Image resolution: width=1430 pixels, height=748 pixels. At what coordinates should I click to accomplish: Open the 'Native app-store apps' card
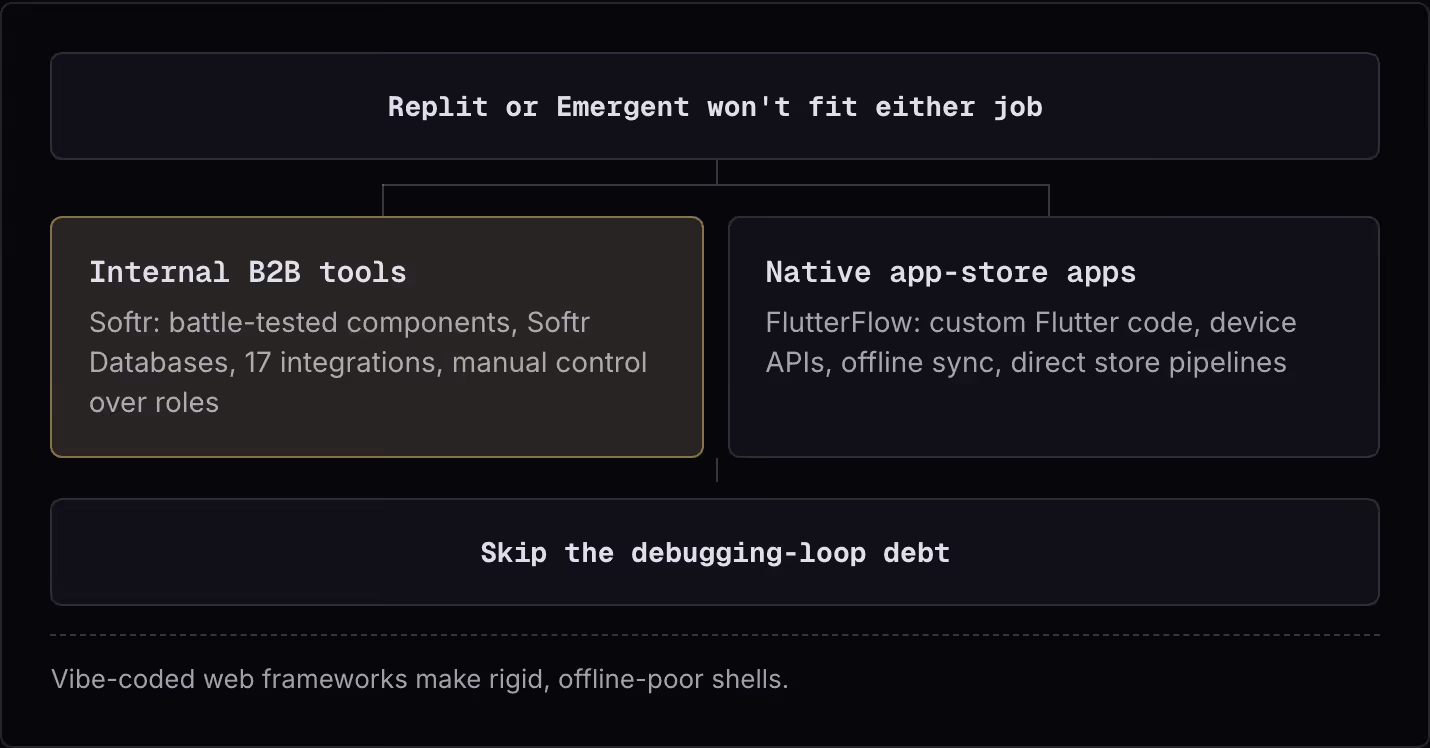tap(1054, 337)
